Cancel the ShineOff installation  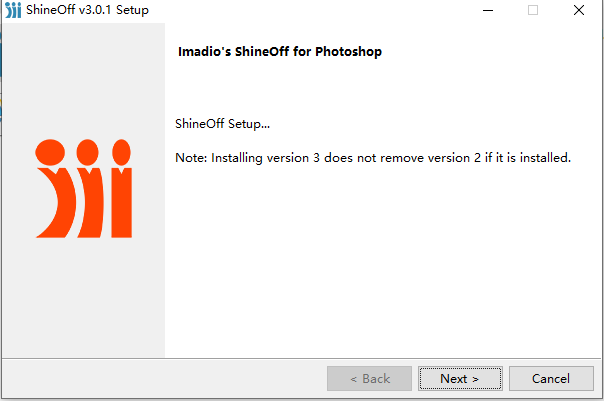(551, 379)
